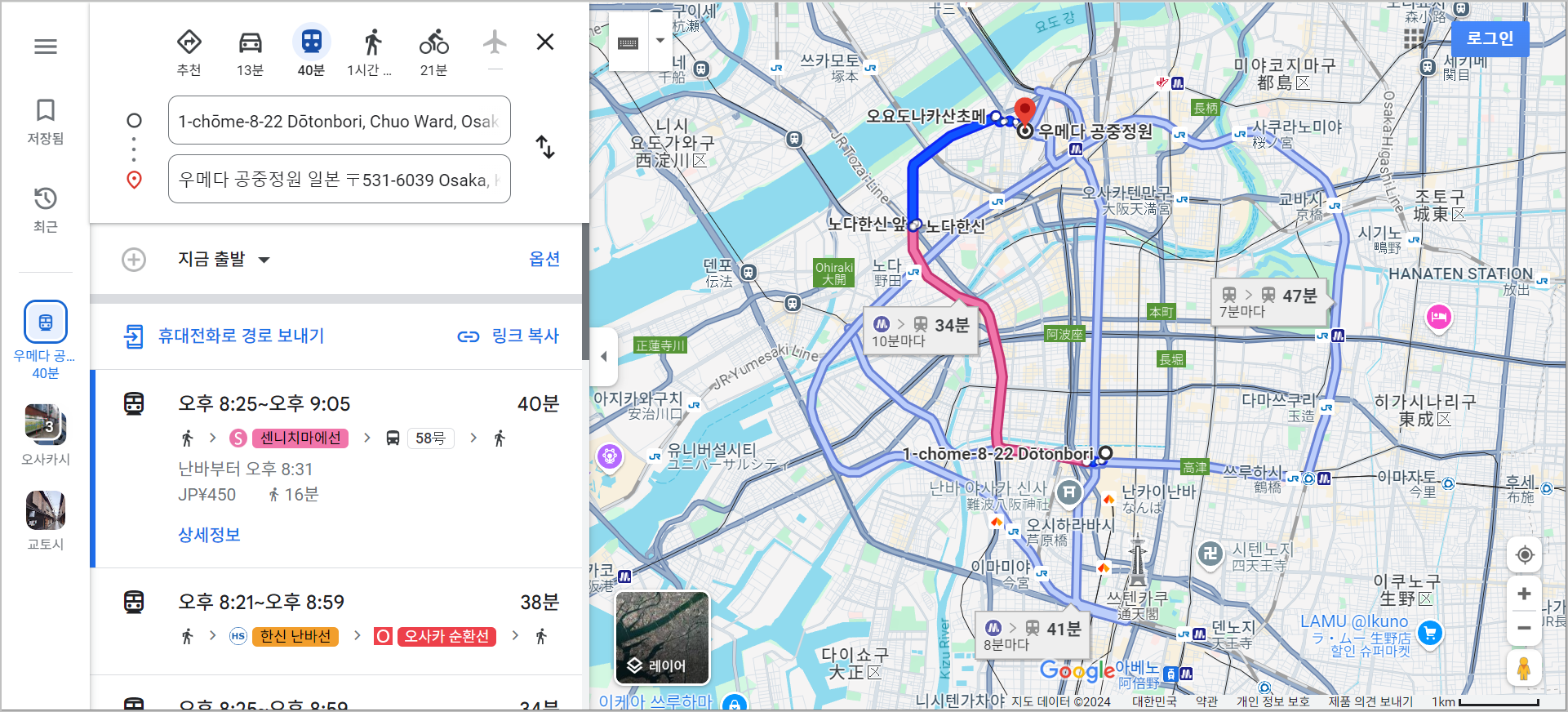Switch map layers with 레이어 thumbnail
Viewport: 1568px width, 712px height.
[x=662, y=638]
